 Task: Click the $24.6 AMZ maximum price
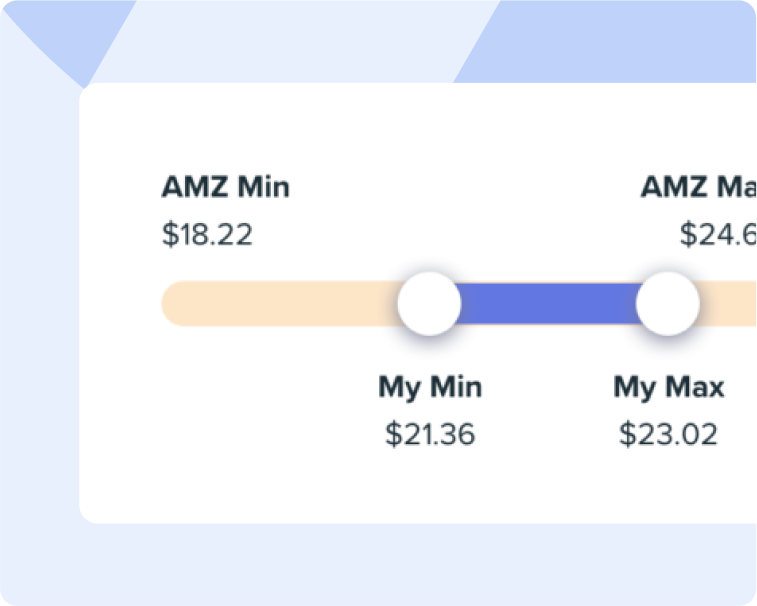pos(718,235)
